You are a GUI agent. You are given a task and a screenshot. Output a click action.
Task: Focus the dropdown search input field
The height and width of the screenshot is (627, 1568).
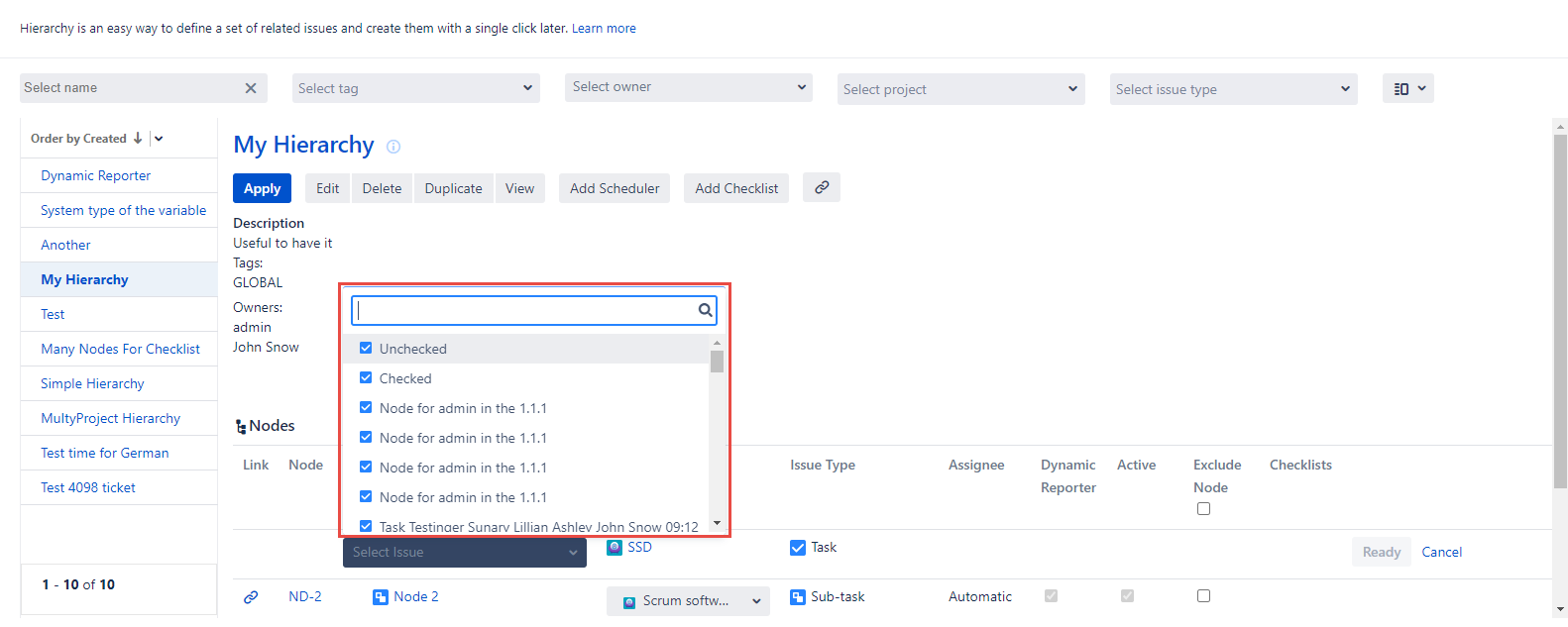pos(525,310)
